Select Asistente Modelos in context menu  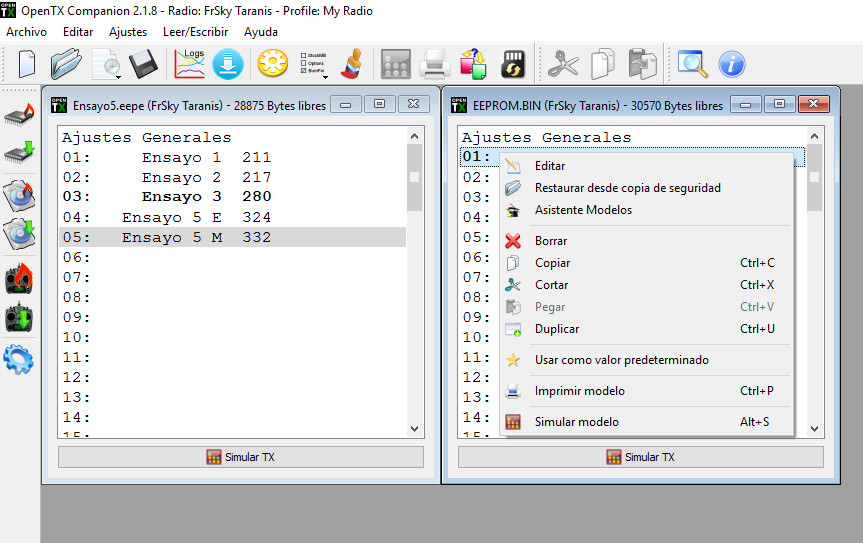point(583,210)
